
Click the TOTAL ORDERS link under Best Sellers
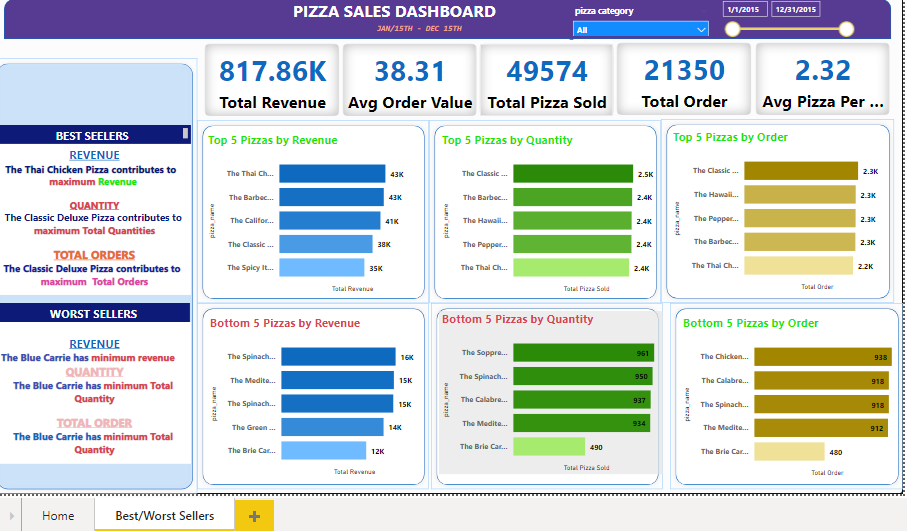pyautogui.click(x=94, y=255)
